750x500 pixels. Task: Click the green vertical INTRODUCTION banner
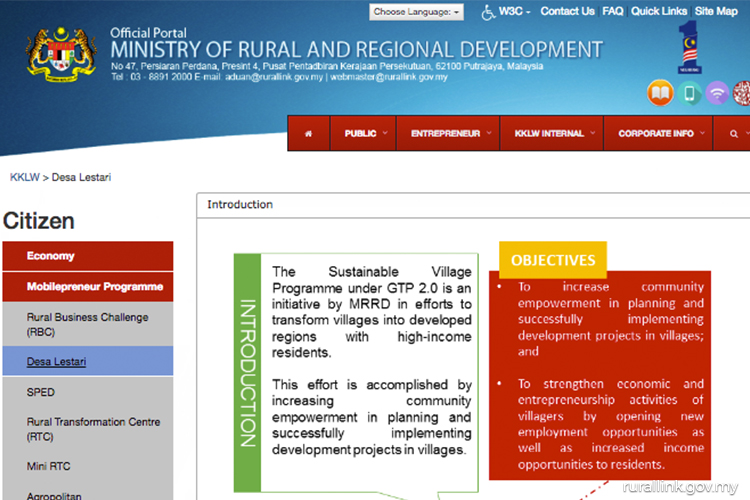click(247, 373)
